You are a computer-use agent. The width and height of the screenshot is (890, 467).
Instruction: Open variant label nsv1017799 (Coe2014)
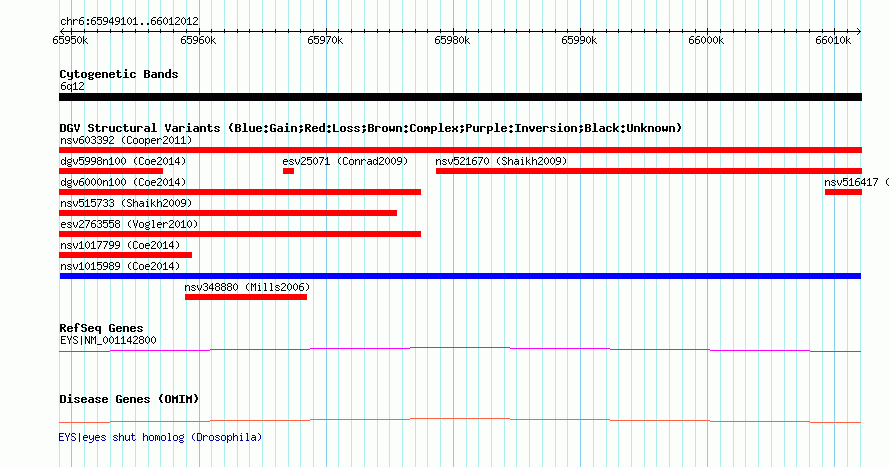(x=120, y=245)
